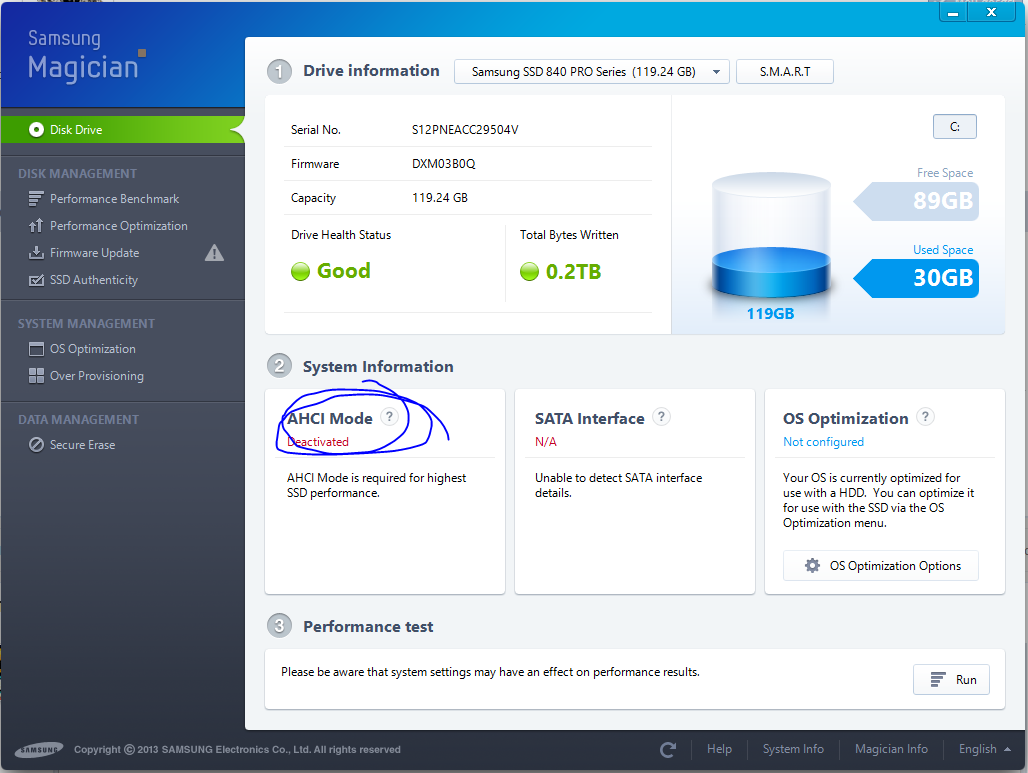This screenshot has height=773, width=1028.
Task: Open the Disk Drive section
Action: [123, 130]
